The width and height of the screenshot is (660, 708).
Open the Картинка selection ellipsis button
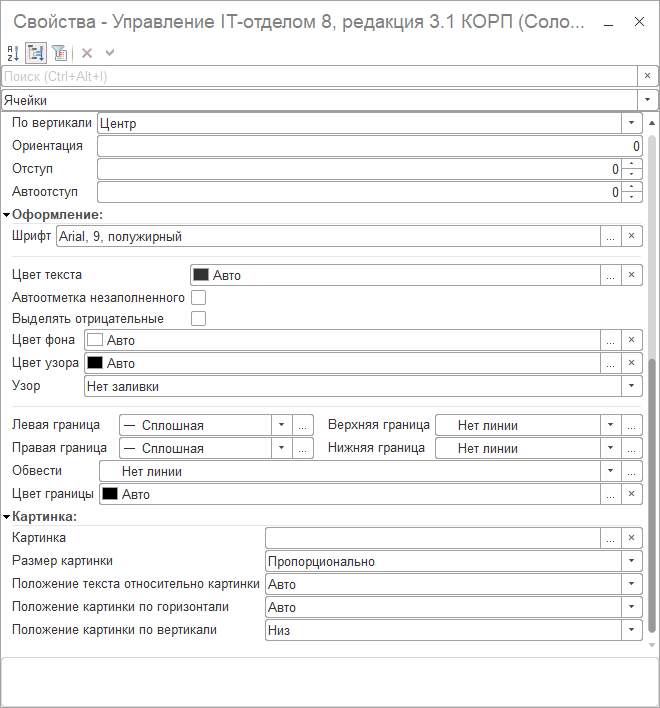point(610,539)
